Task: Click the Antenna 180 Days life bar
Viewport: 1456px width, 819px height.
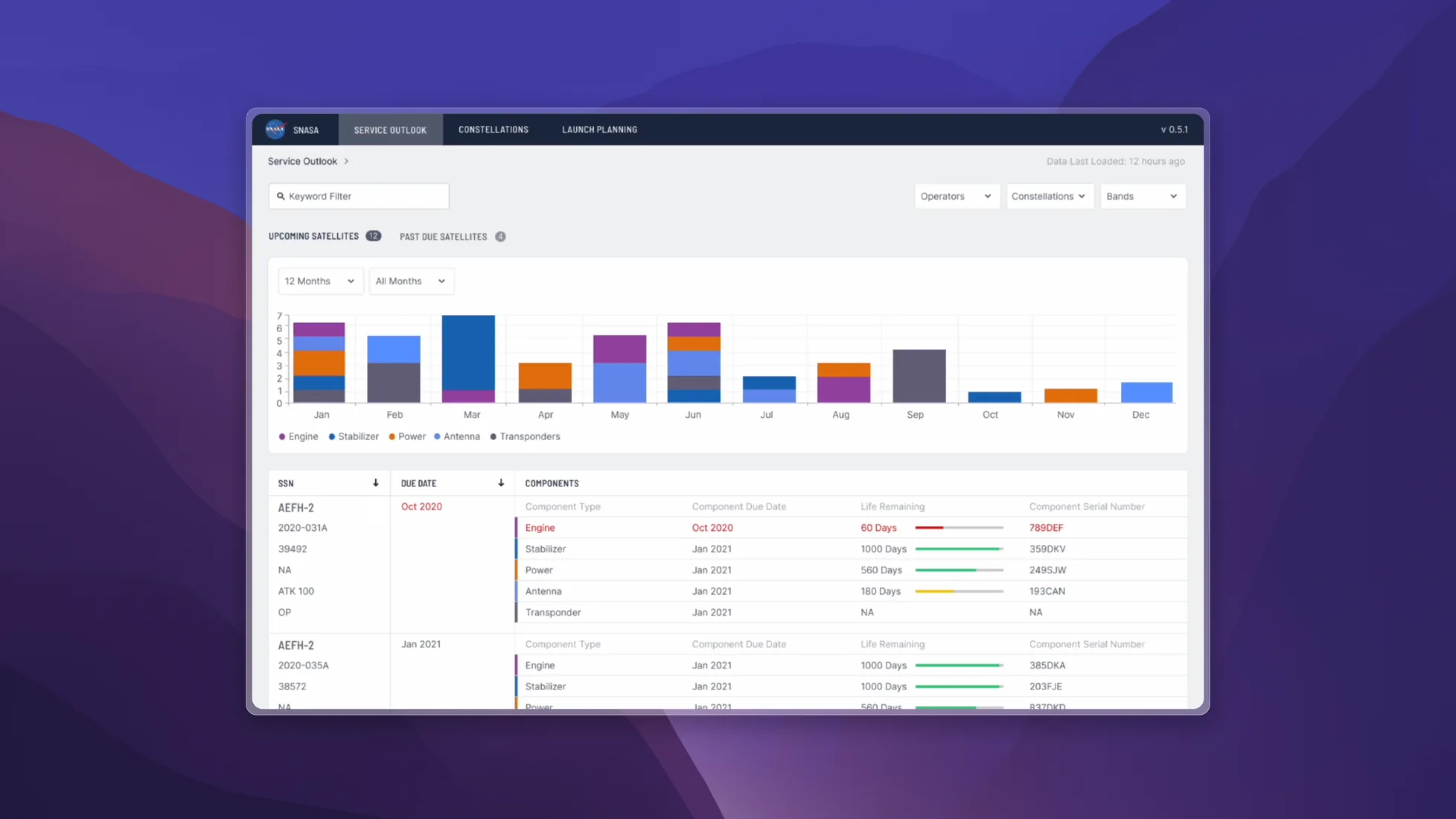Action: 959,591
